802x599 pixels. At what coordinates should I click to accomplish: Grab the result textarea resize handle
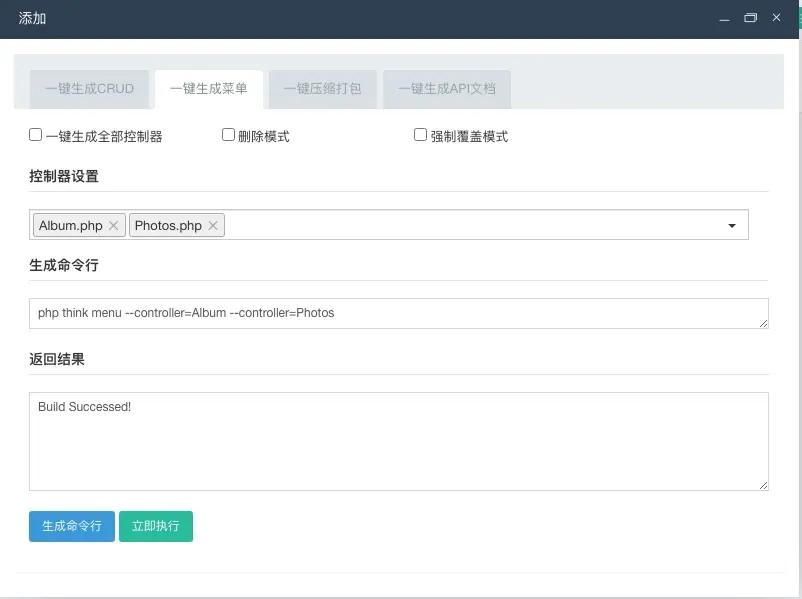click(763, 485)
